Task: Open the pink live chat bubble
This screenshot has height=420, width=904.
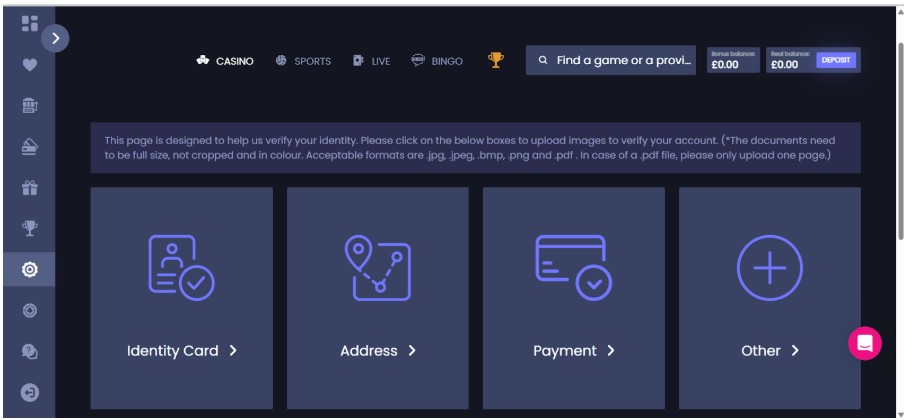Action: pyautogui.click(x=864, y=344)
